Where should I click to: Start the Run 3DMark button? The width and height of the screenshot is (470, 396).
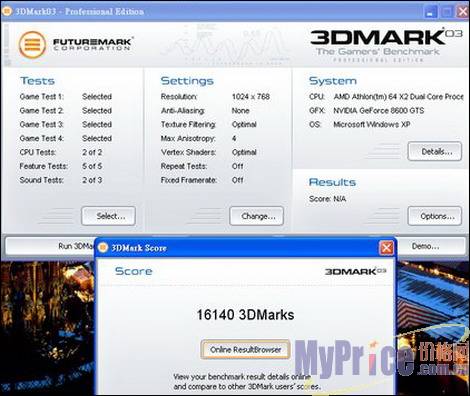pyautogui.click(x=50, y=246)
